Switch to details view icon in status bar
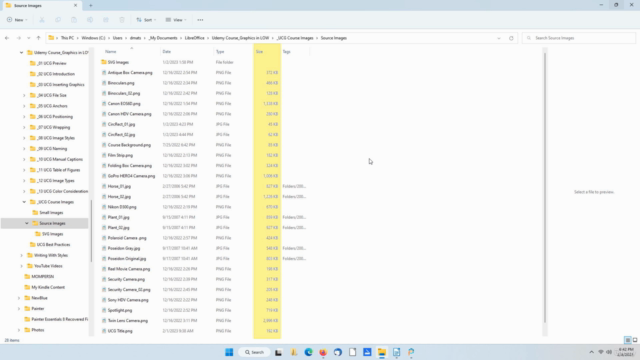Viewport: 640px width, 360px height. [628, 340]
